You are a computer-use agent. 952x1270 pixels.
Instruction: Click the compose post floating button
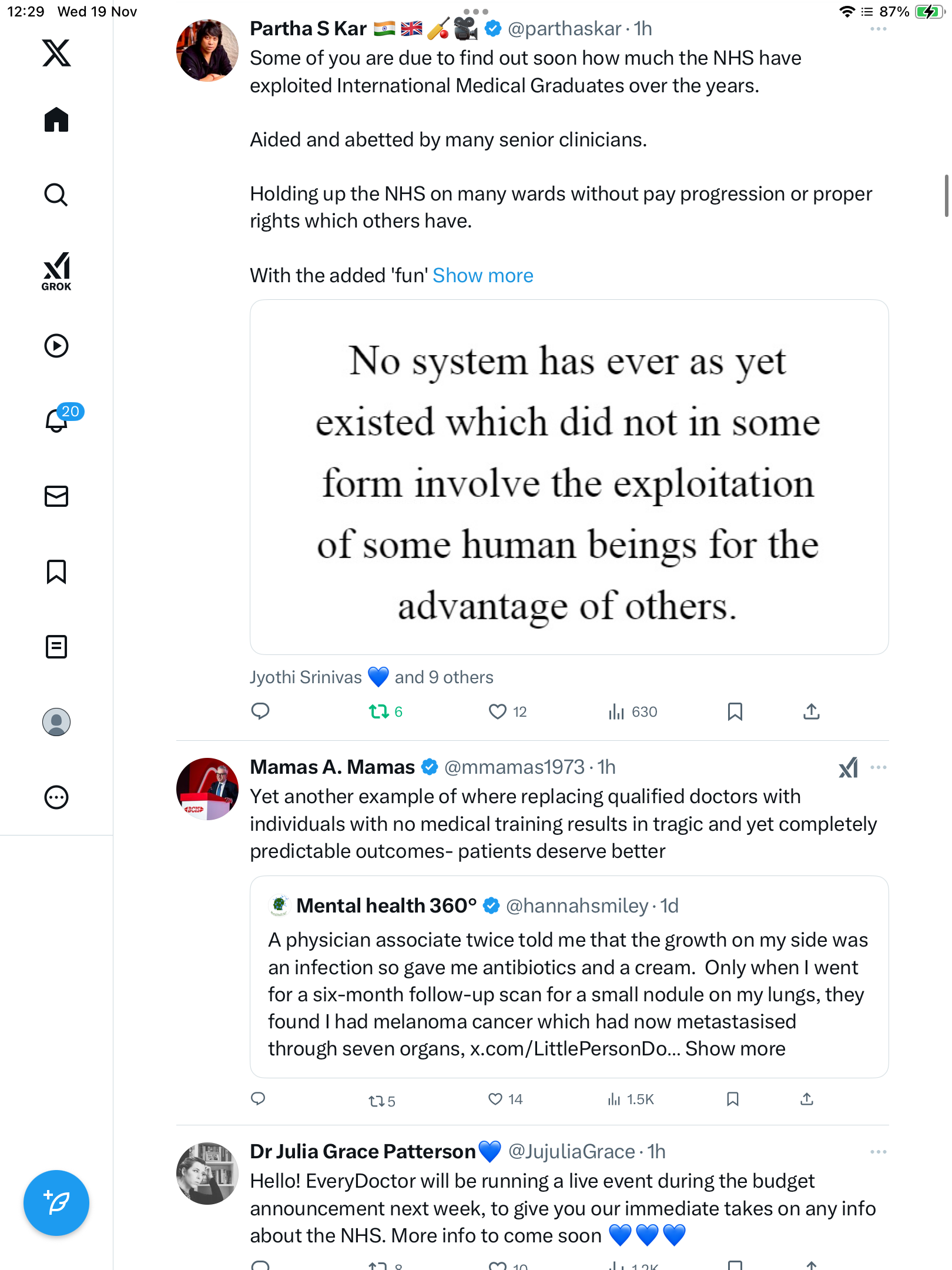[56, 1202]
